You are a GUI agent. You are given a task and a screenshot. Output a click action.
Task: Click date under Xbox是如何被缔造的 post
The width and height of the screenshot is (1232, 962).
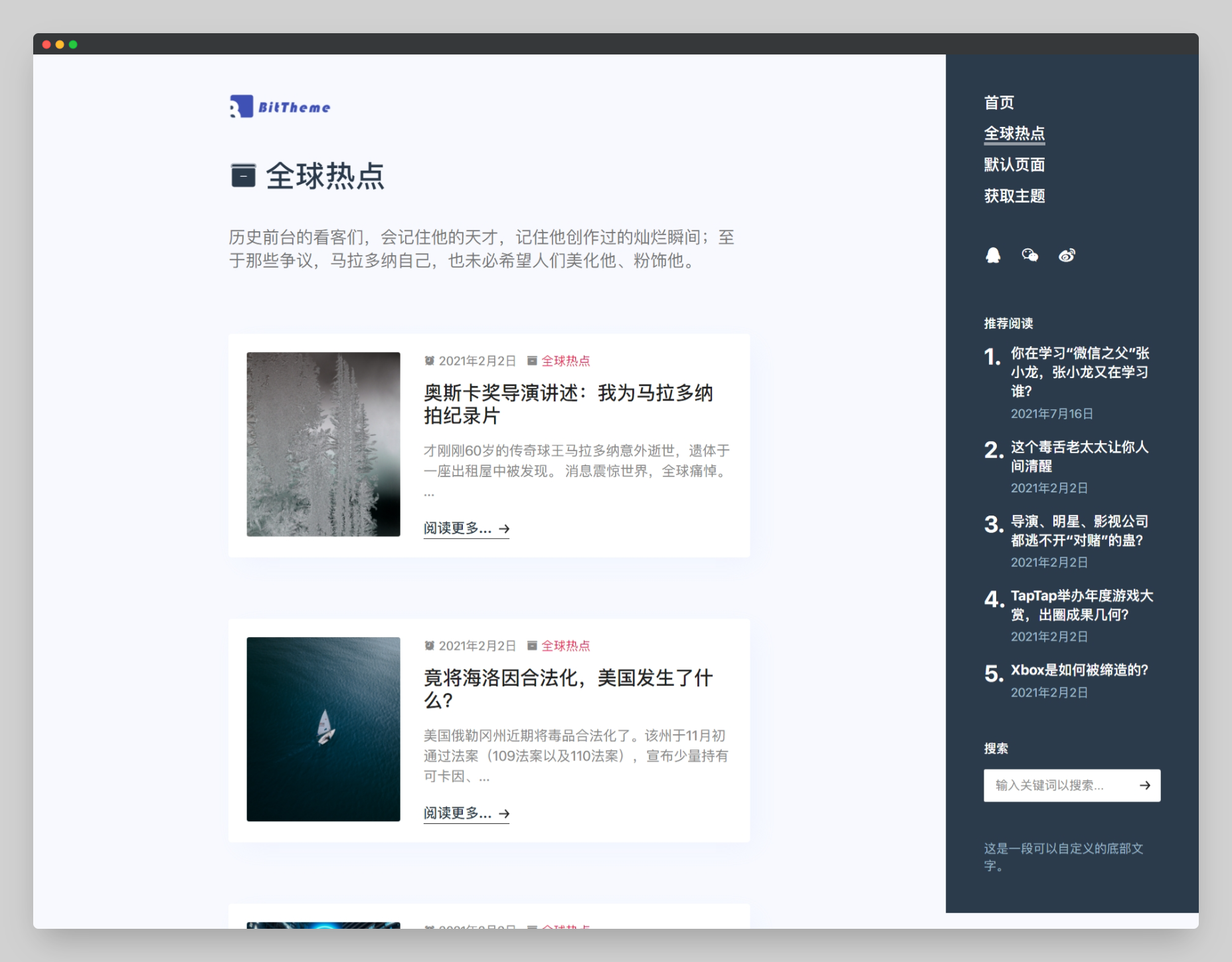1049,693
